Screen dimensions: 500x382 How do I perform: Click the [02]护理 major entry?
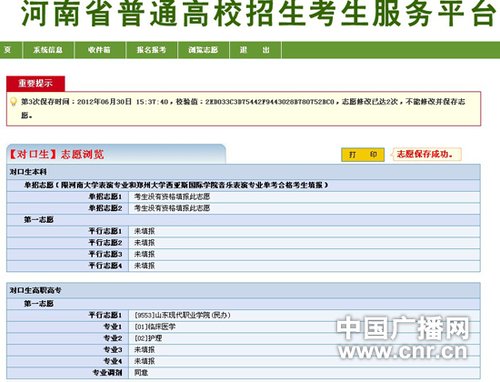pos(148,338)
